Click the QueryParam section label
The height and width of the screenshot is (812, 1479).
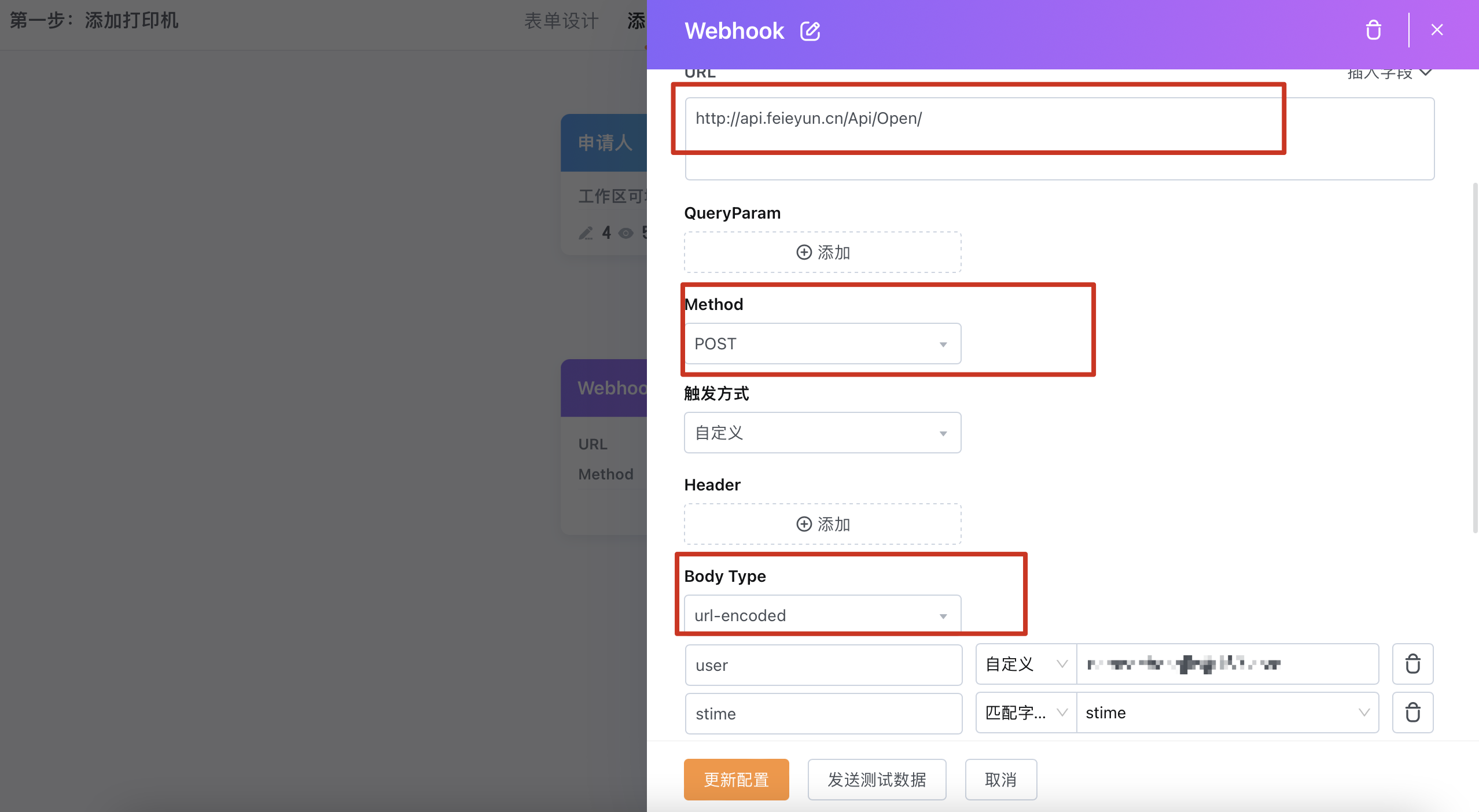tap(732, 213)
